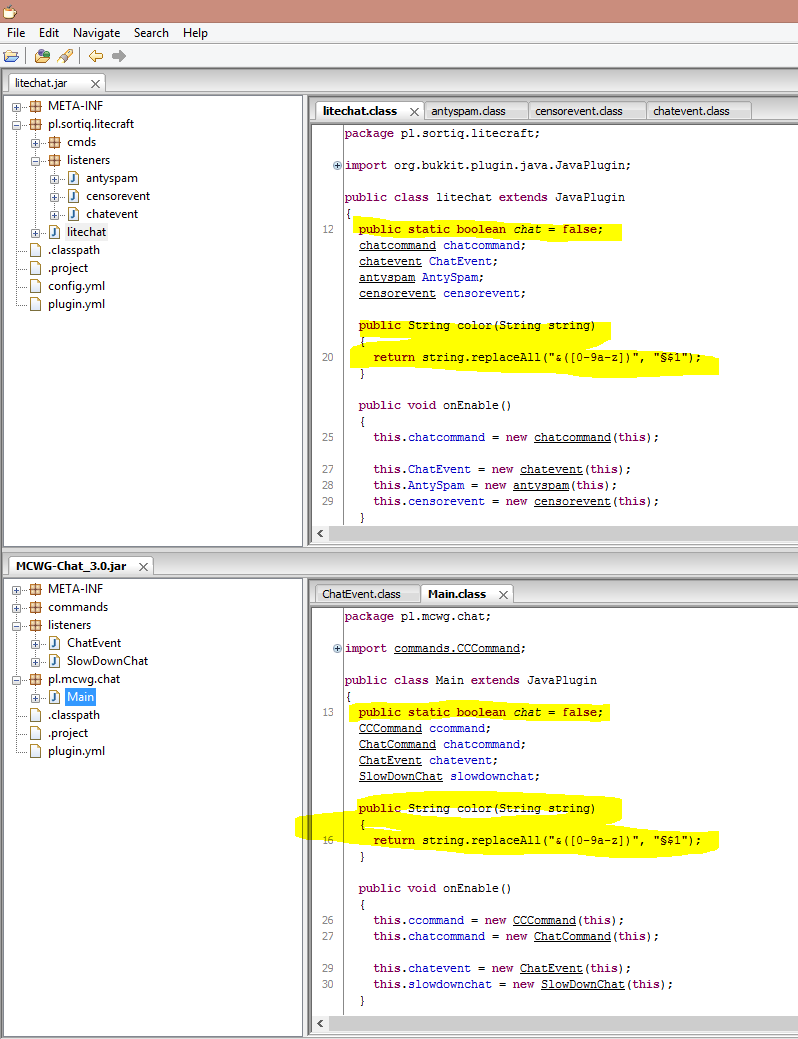Image resolution: width=798 pixels, height=1039 pixels.
Task: Select plugin.yml in litechat.jar tree
Action: [76, 304]
